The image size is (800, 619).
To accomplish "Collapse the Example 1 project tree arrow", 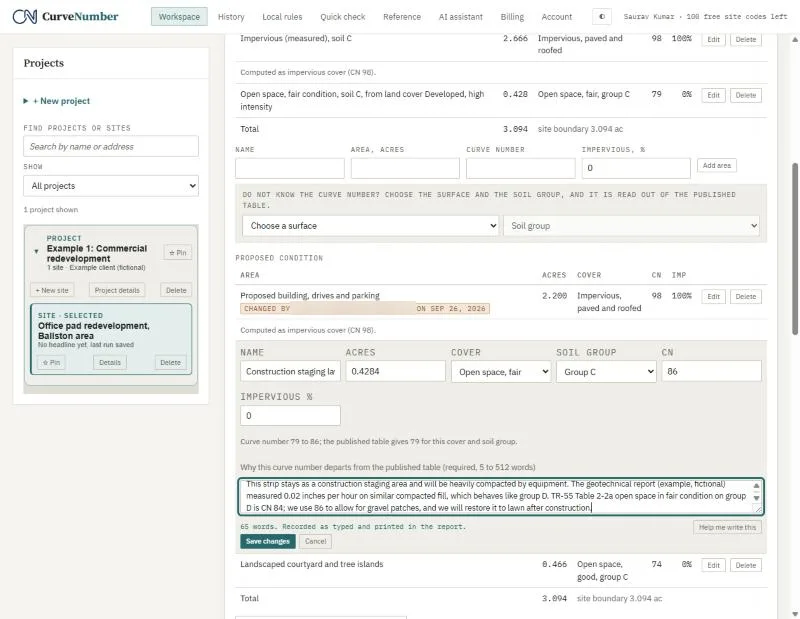I will 36,251.
